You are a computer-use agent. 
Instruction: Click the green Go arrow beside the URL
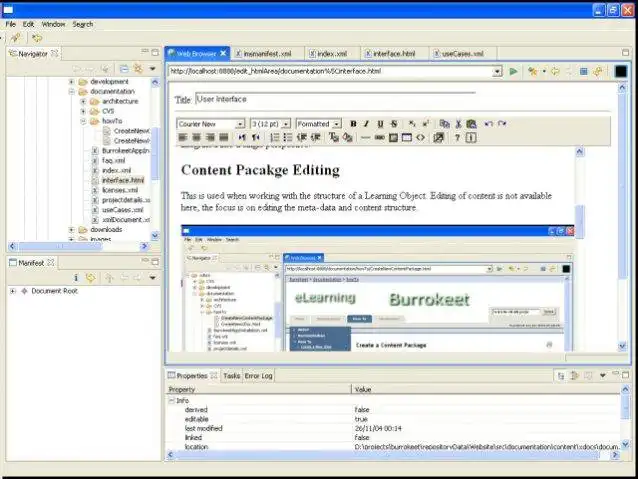[513, 72]
